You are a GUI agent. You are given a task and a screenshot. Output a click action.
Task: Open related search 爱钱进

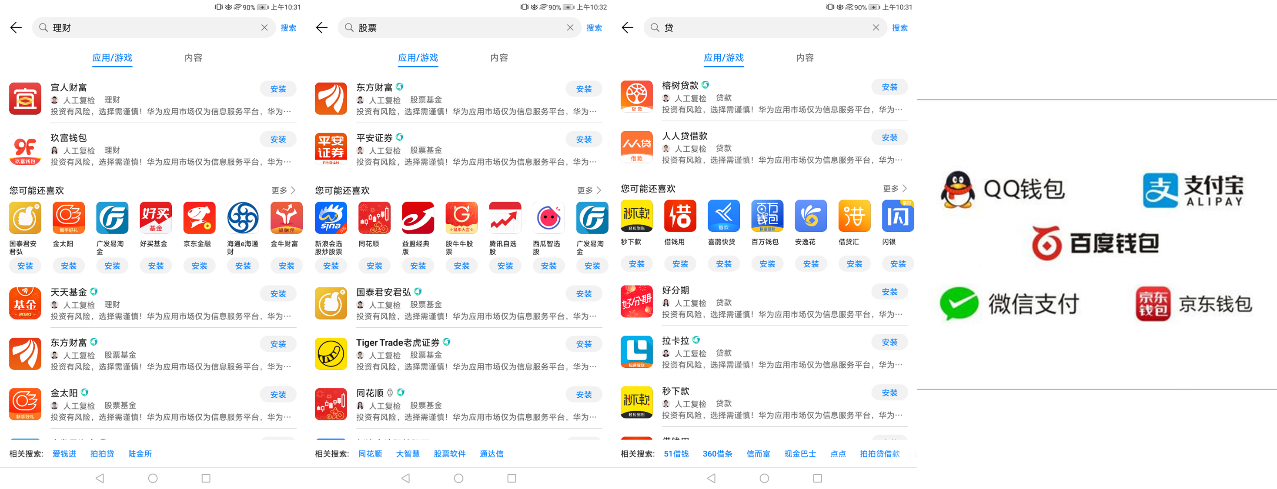coord(65,454)
